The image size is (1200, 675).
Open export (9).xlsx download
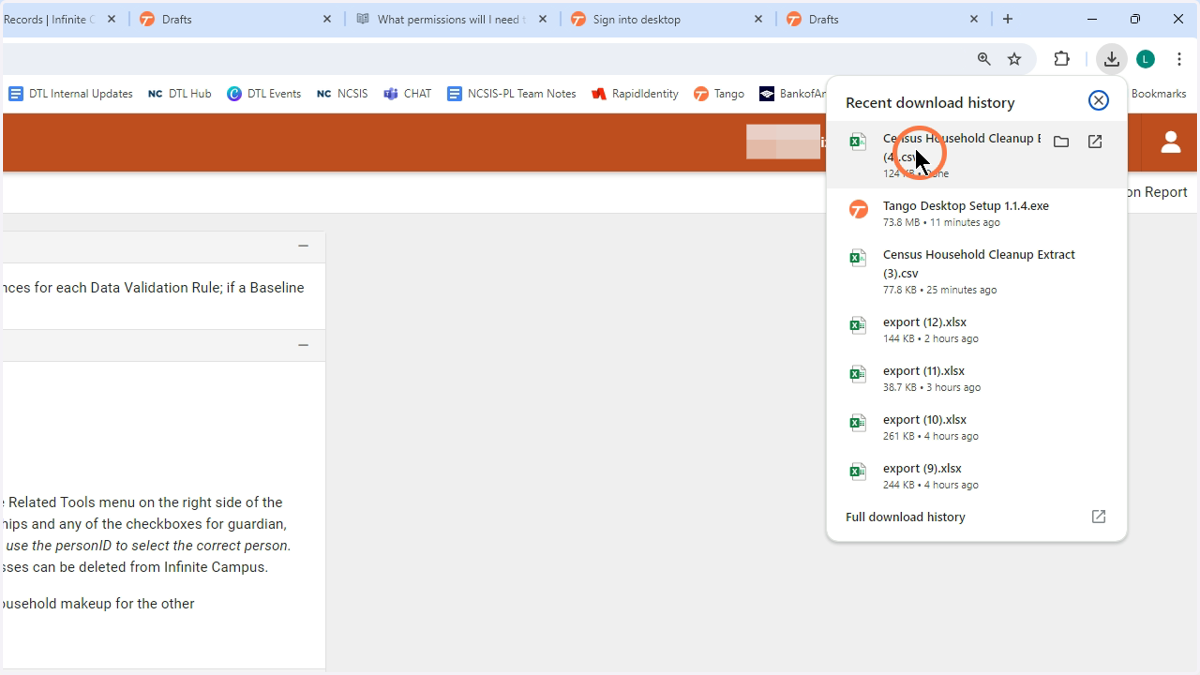(977, 476)
